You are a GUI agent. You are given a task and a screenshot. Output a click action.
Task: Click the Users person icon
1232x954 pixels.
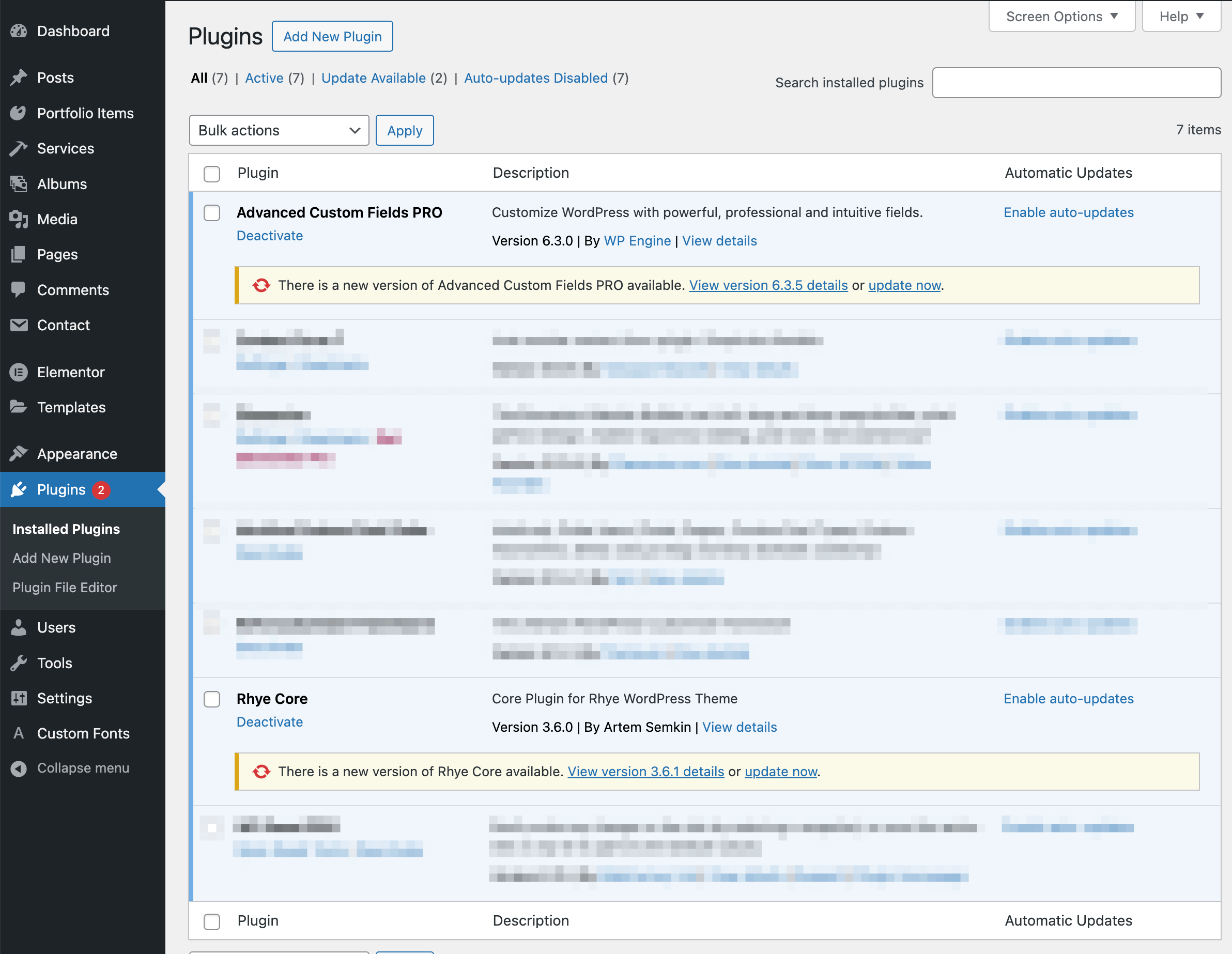[19, 627]
